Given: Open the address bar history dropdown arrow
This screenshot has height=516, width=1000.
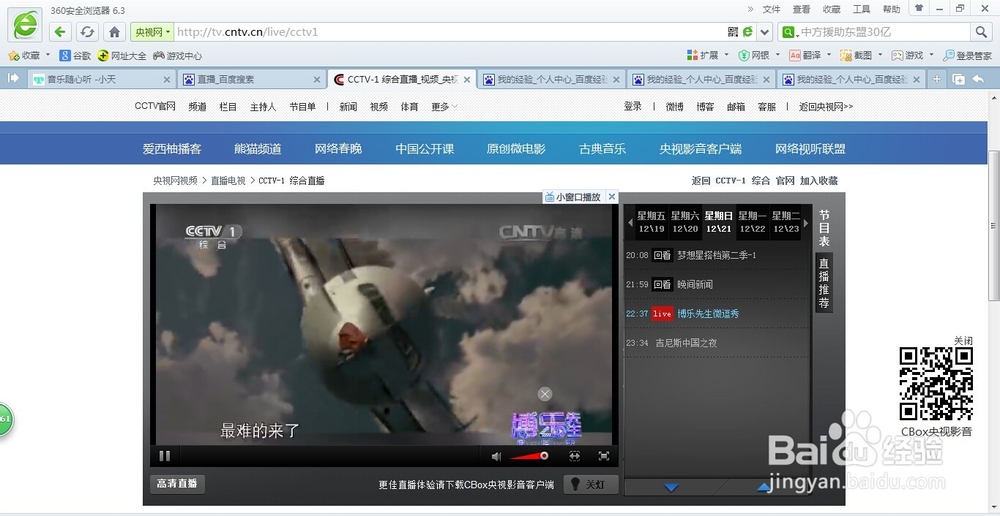Looking at the screenshot, I should pyautogui.click(x=765, y=32).
